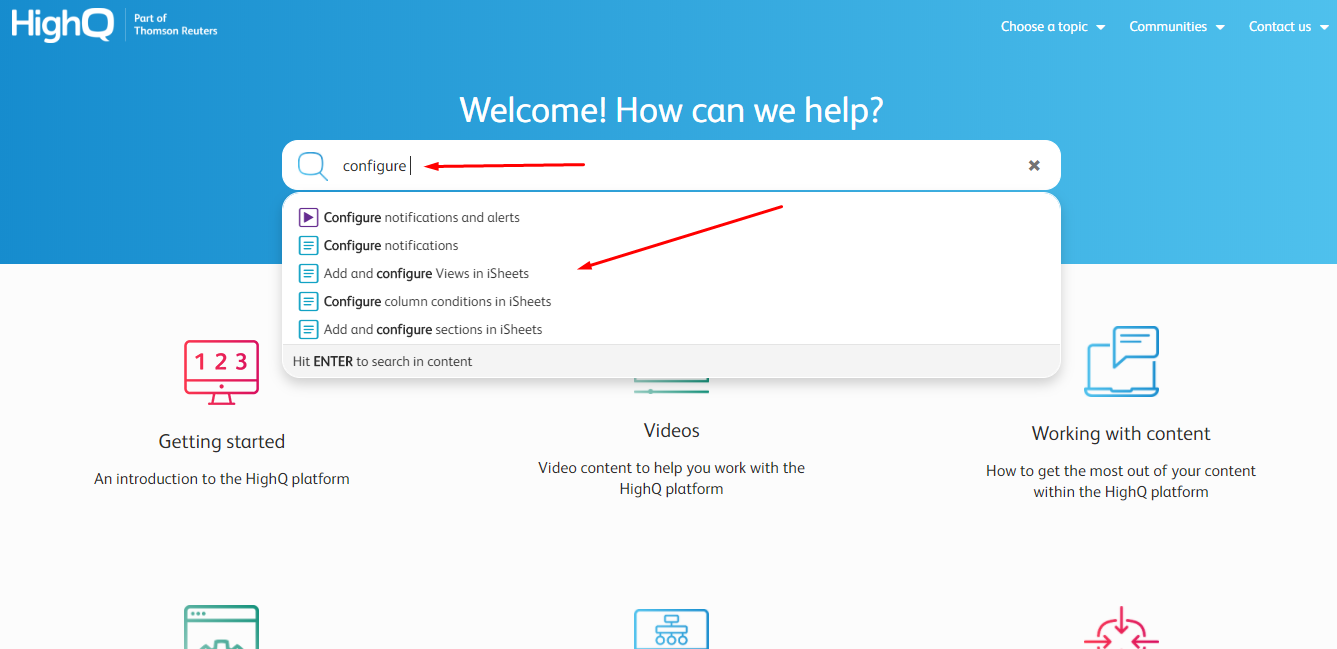Open the Videos section link

(671, 431)
